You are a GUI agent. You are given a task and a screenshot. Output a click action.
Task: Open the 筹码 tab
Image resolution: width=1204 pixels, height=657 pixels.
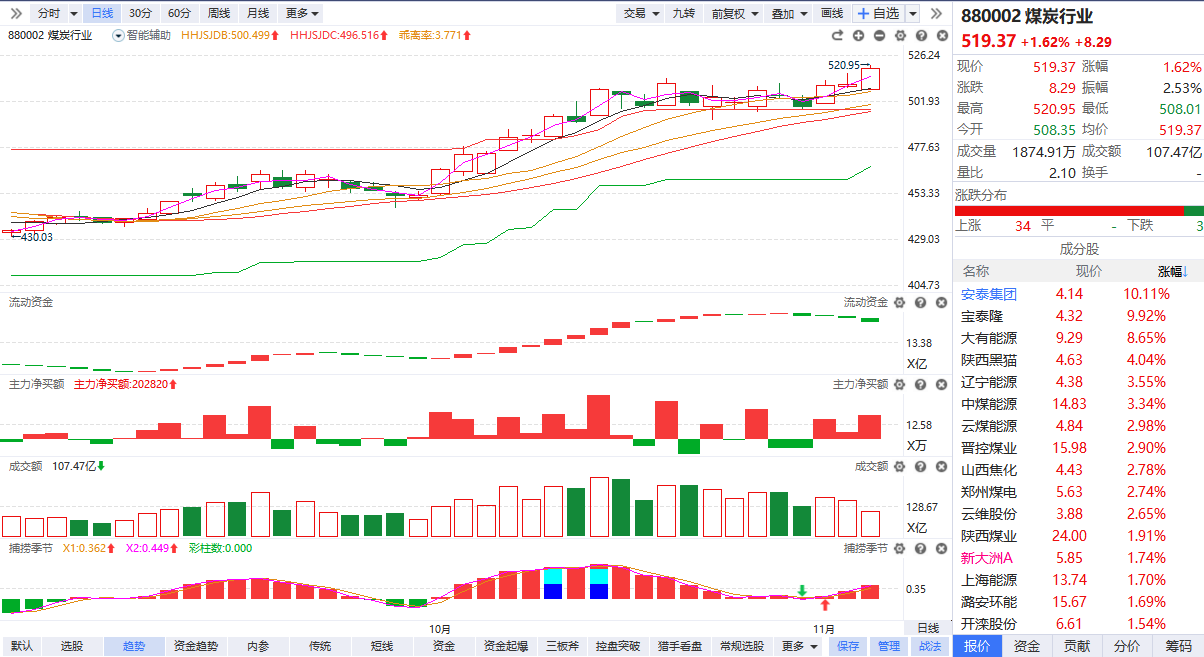pos(1178,646)
